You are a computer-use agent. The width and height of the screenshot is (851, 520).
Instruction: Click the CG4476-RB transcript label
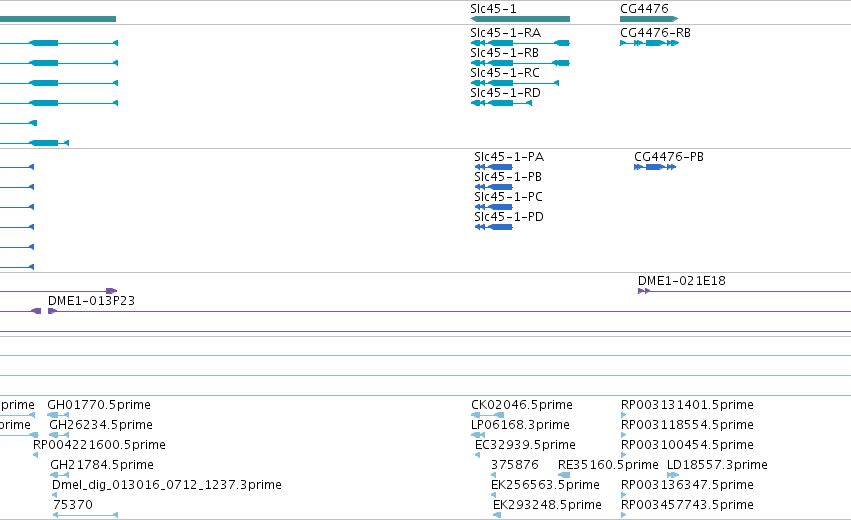pyautogui.click(x=656, y=33)
